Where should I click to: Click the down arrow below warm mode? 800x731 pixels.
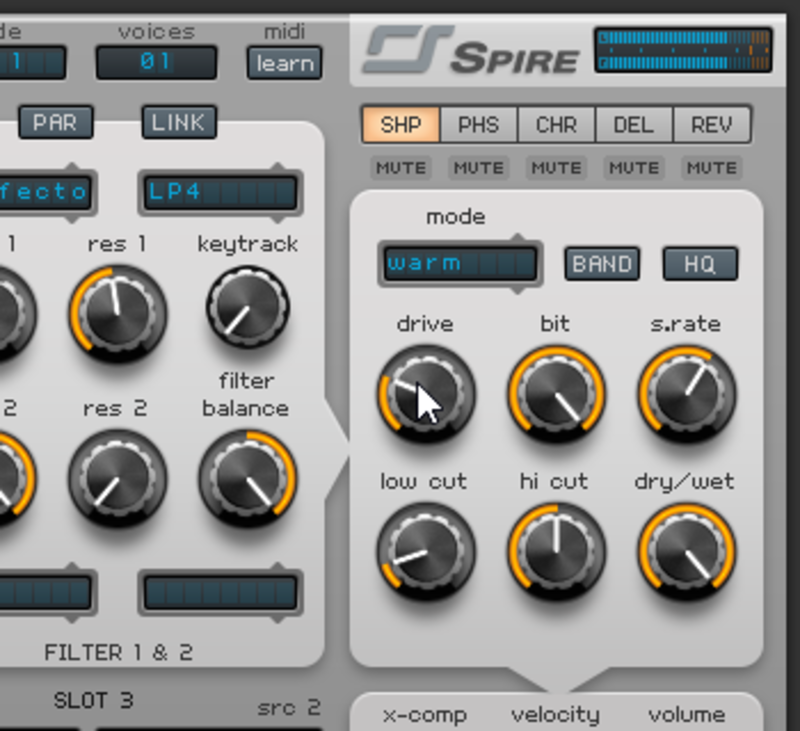517,289
